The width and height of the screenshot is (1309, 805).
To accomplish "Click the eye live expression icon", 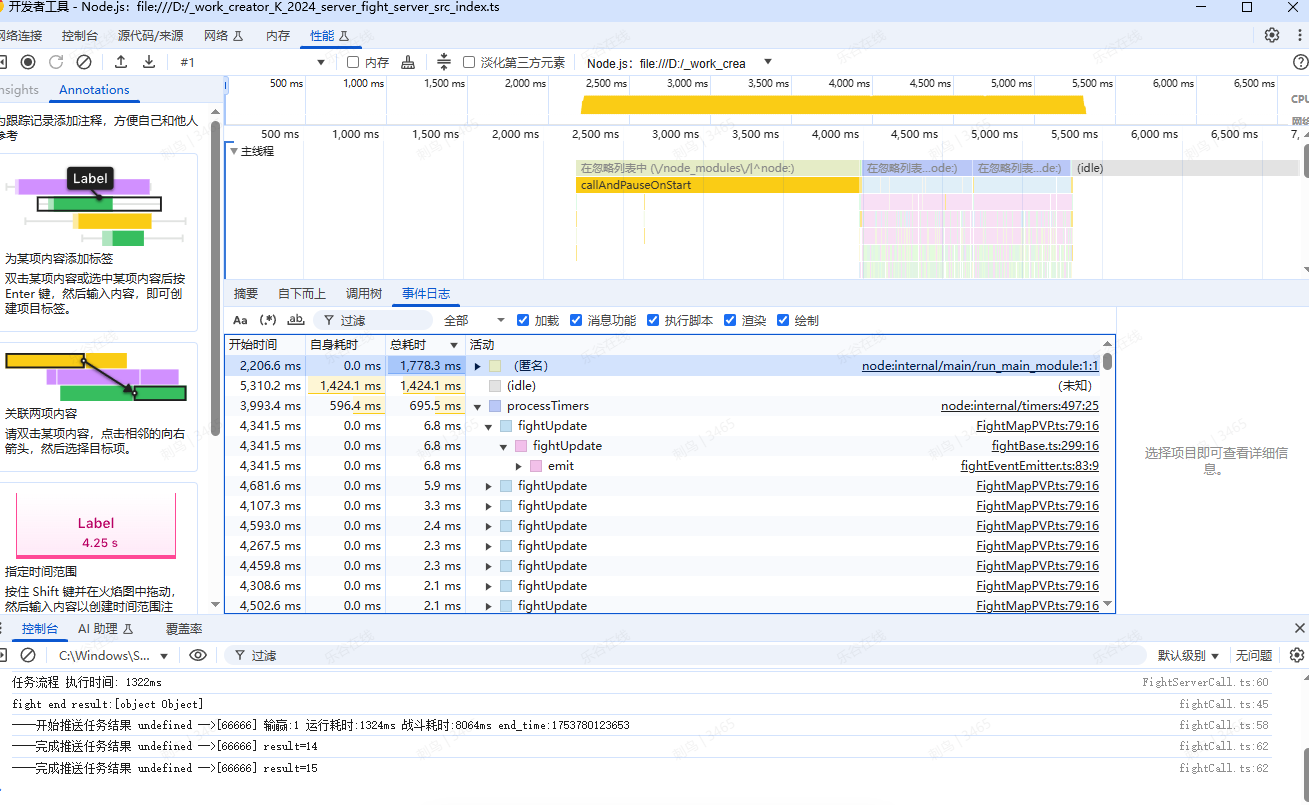I will [198, 655].
